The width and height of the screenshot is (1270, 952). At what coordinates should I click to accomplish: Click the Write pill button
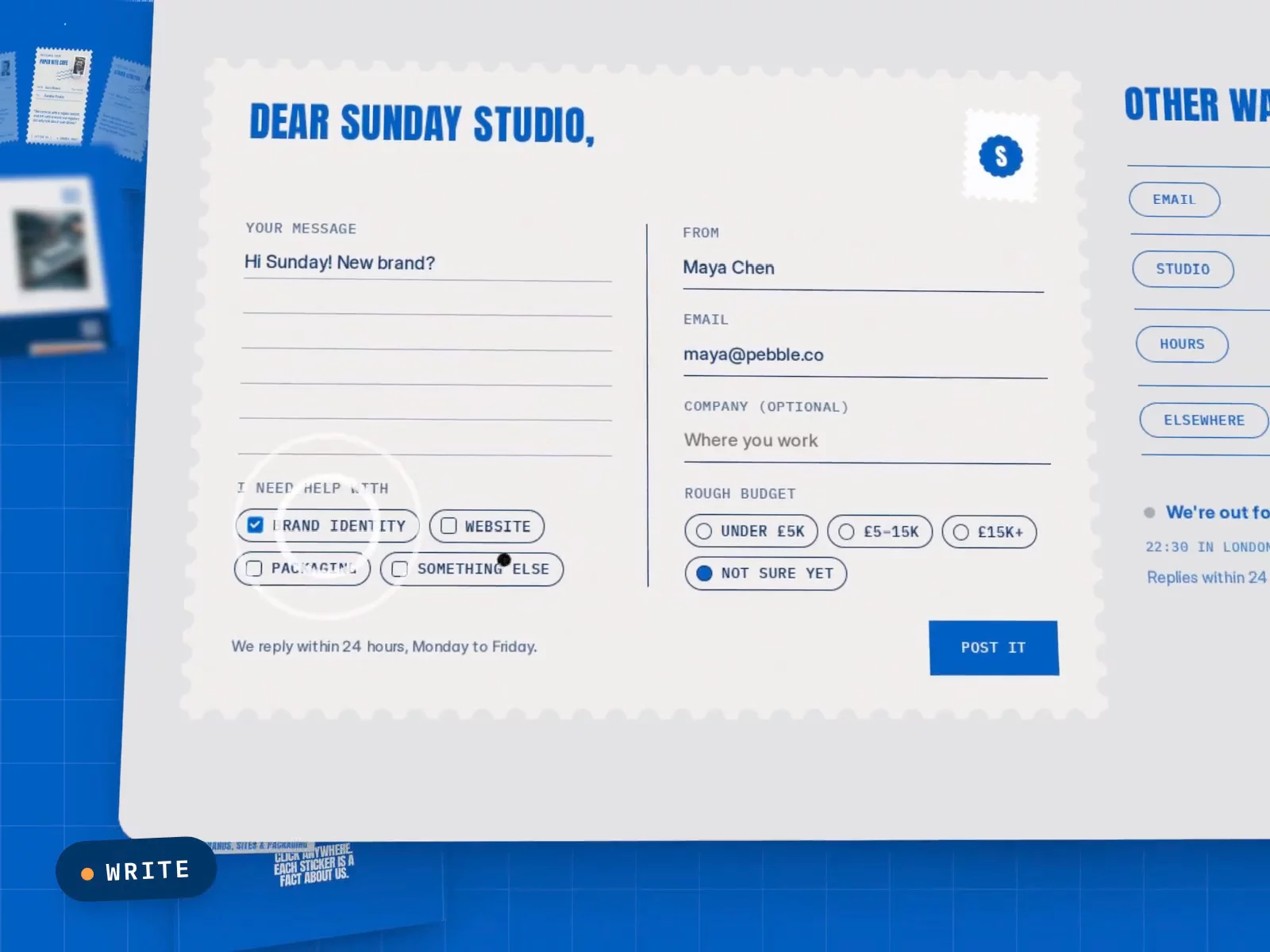[136, 869]
